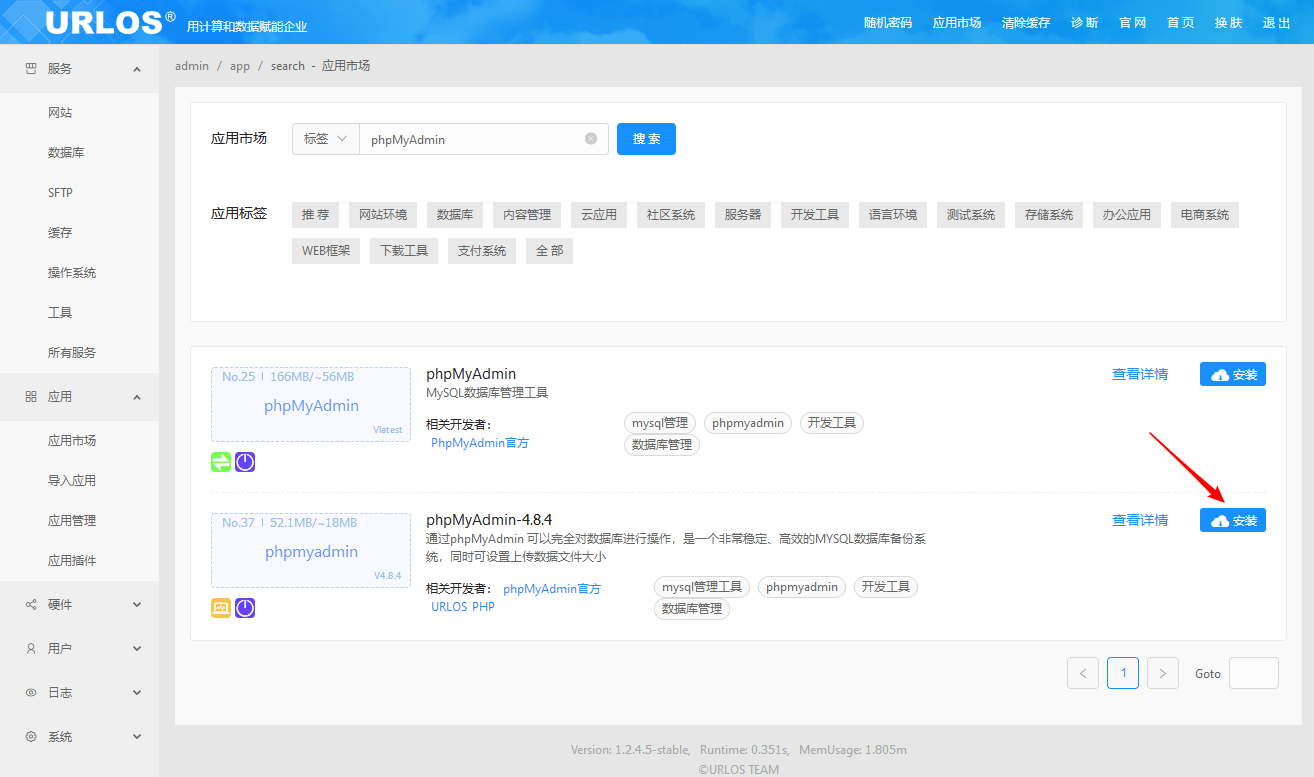1314x777 pixels.
Task: Click the purple power icon under phpMyAdmin Vlatest card
Action: tap(245, 462)
